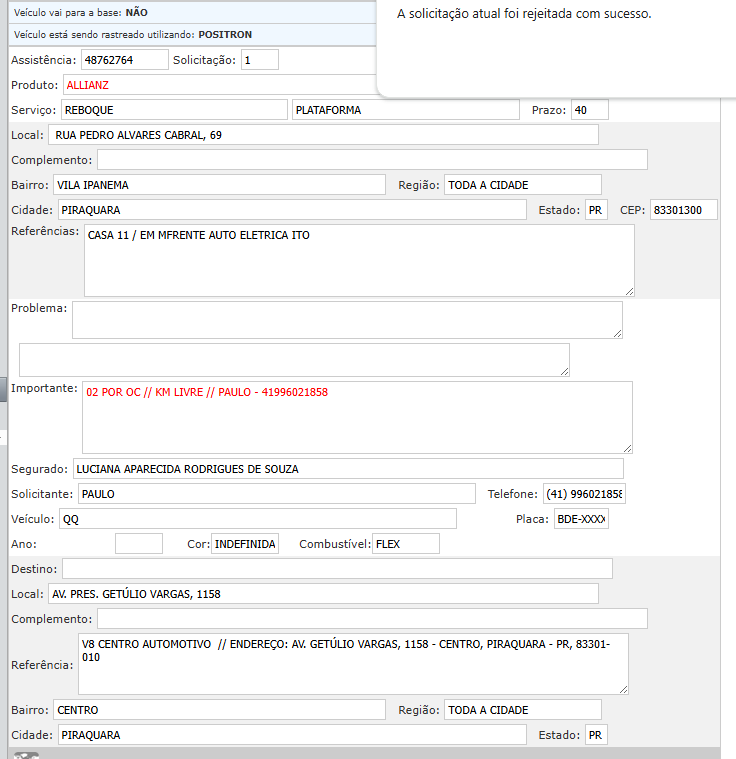The image size is (736, 759).
Task: Click the rejection success notification message
Action: (x=524, y=15)
